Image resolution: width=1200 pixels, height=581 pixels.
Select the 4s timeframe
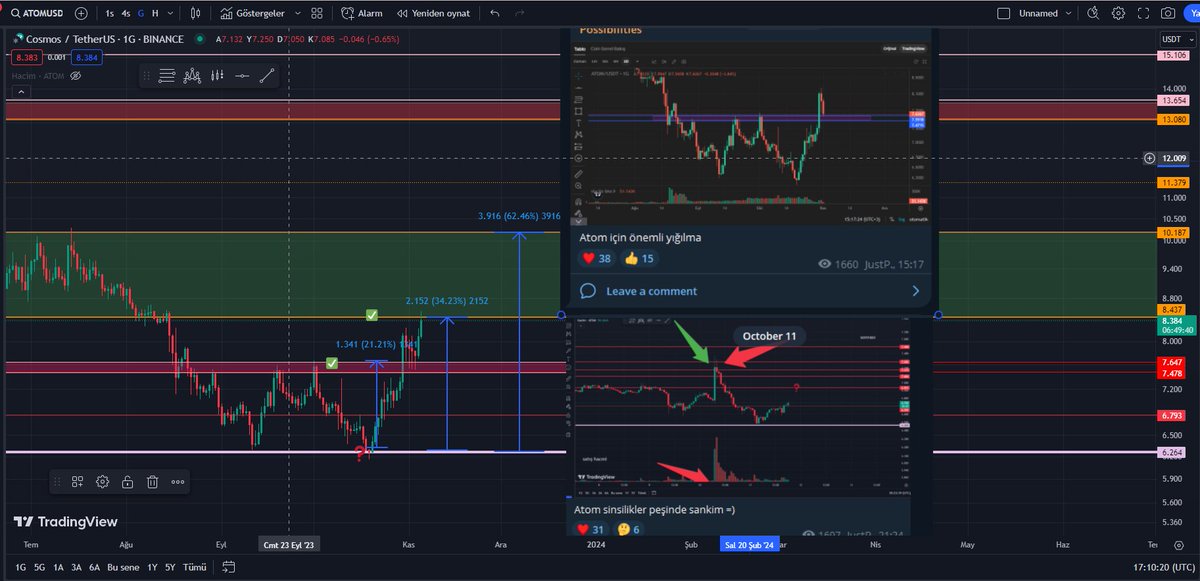point(125,14)
